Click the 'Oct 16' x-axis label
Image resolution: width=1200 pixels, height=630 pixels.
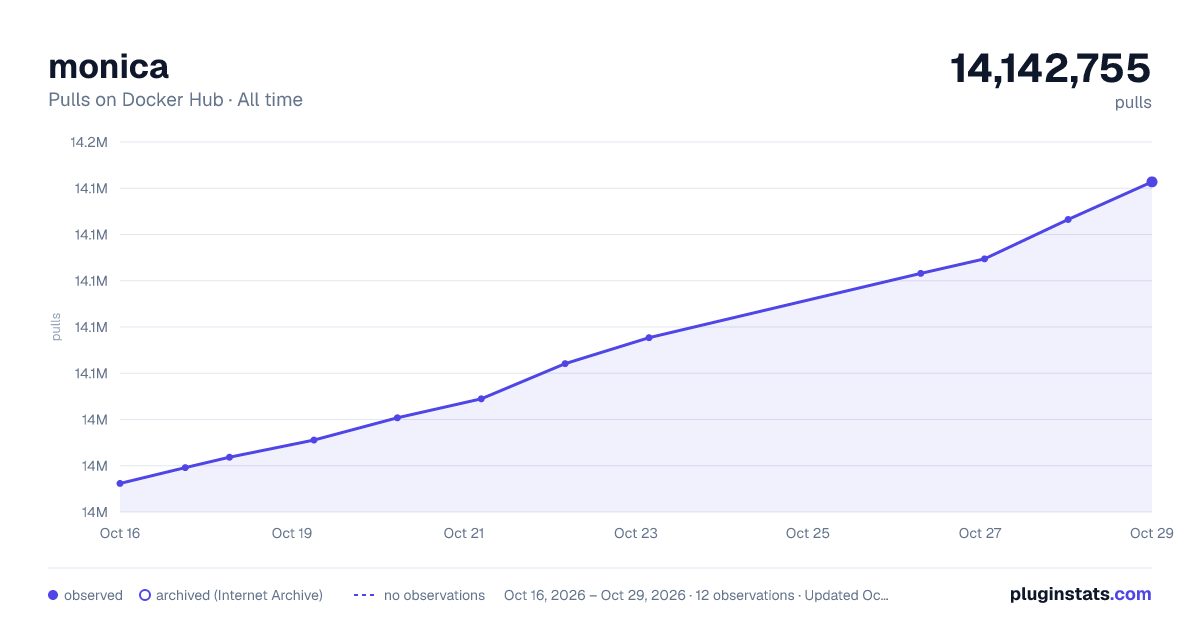click(x=120, y=533)
